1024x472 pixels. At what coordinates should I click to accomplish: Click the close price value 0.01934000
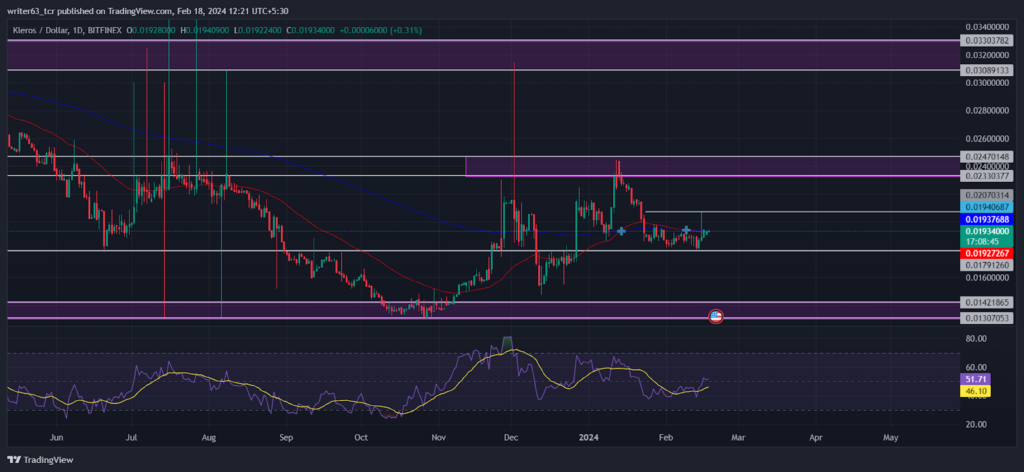click(315, 31)
